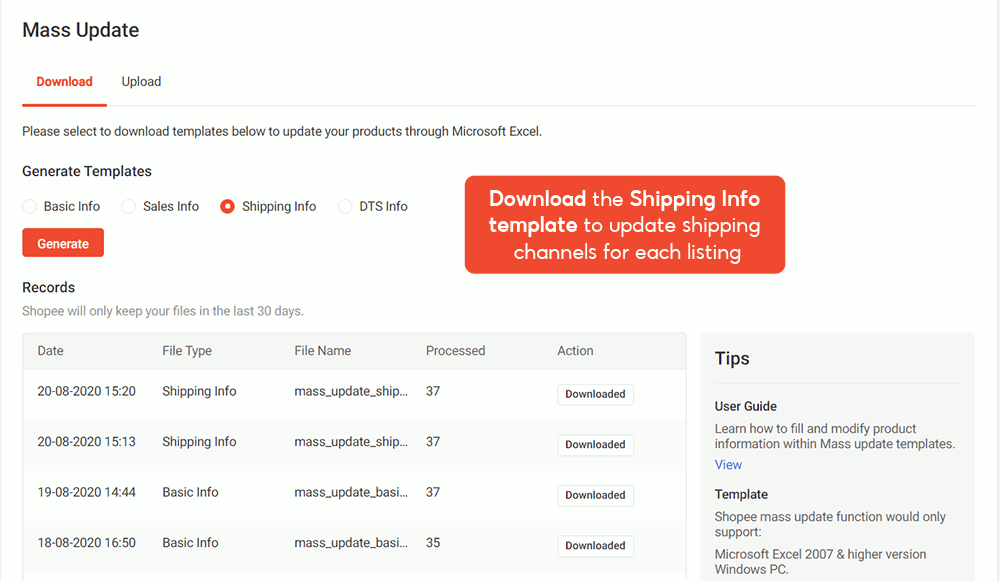Click Downloaded for the 18-08-2020 16:50 record
This screenshot has height=581, width=1000.
(x=595, y=546)
